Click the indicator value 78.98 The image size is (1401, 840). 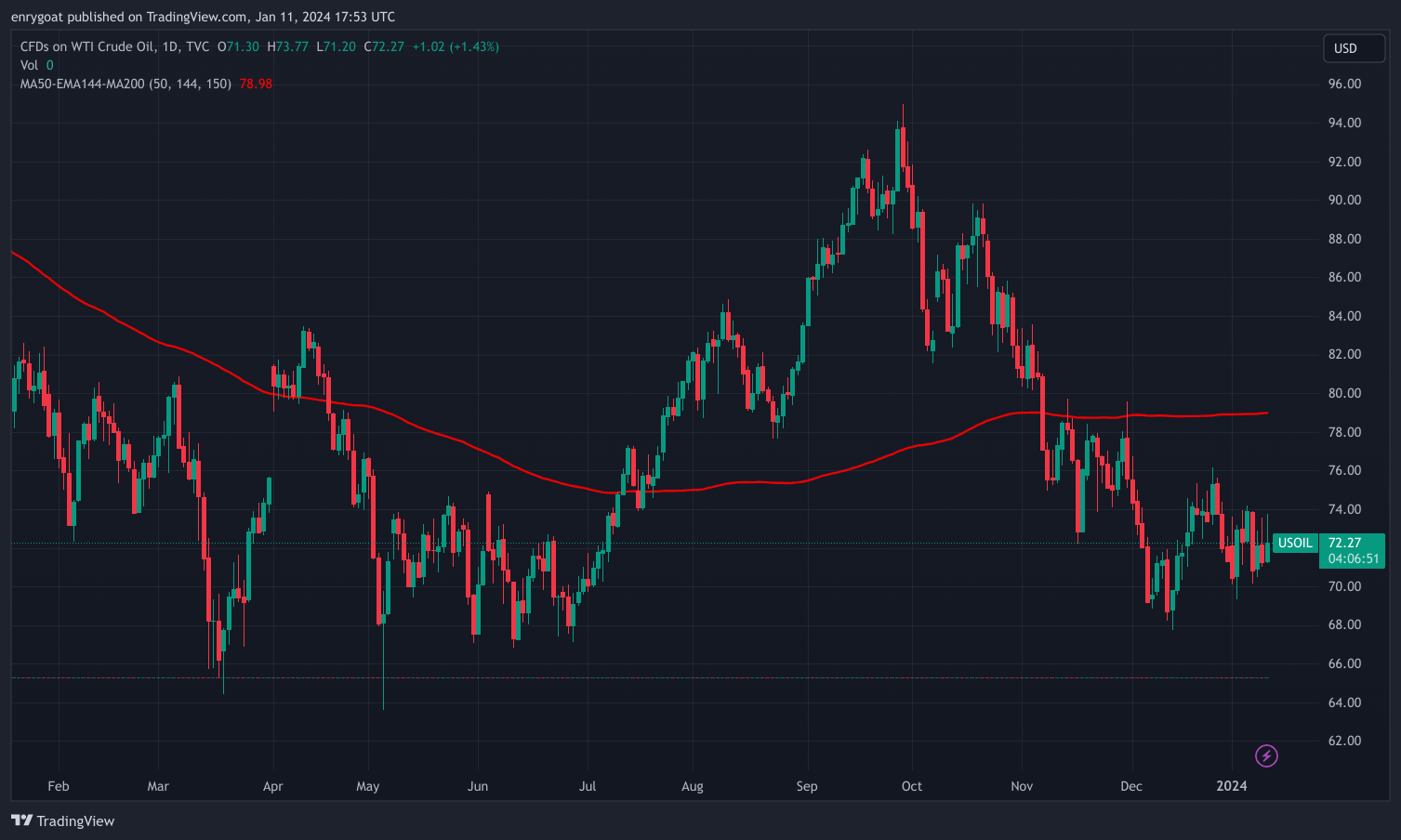255,83
